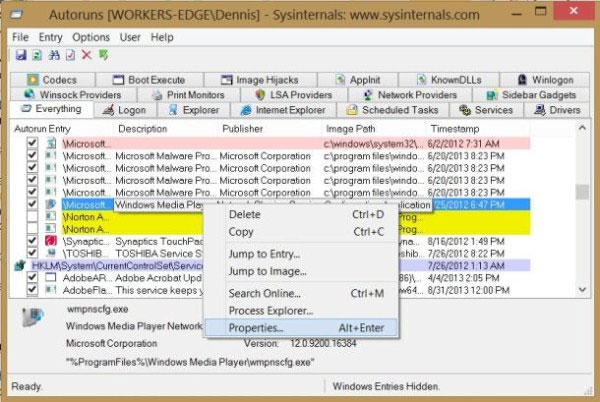Click the TOSHIBA entry icon
Viewport: 600px width, 402px height.
51,253
